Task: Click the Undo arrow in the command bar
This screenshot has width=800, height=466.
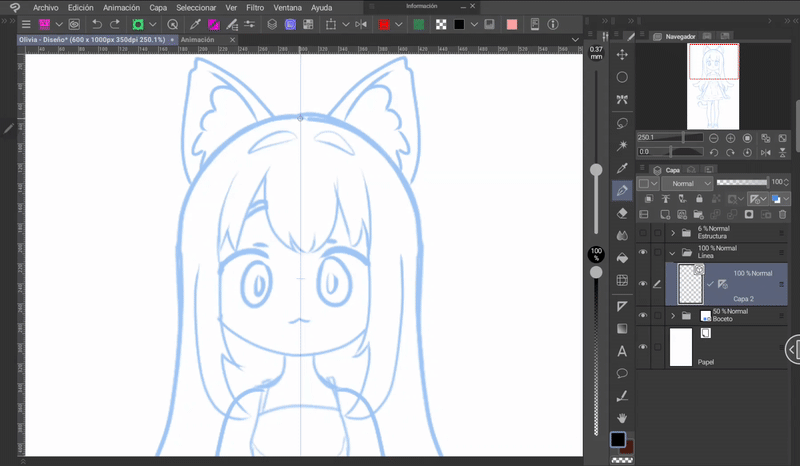Action: (96, 23)
